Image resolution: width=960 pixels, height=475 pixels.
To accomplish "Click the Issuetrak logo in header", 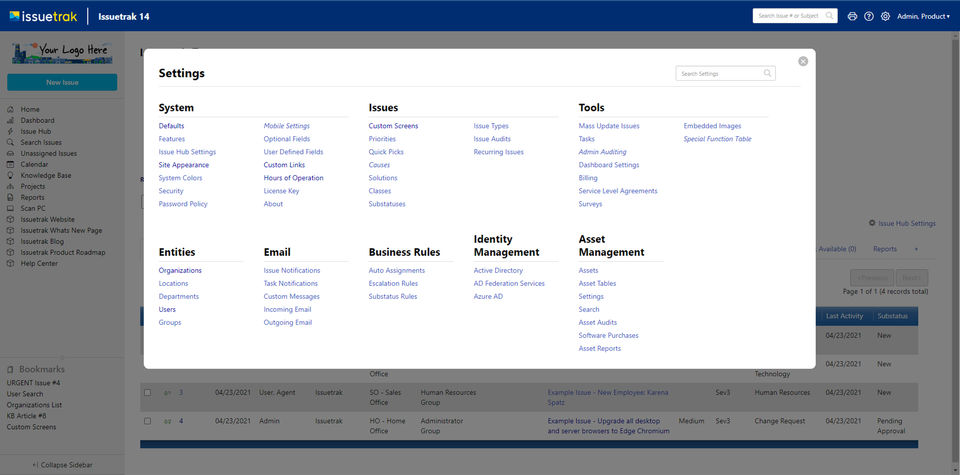I will coord(43,17).
